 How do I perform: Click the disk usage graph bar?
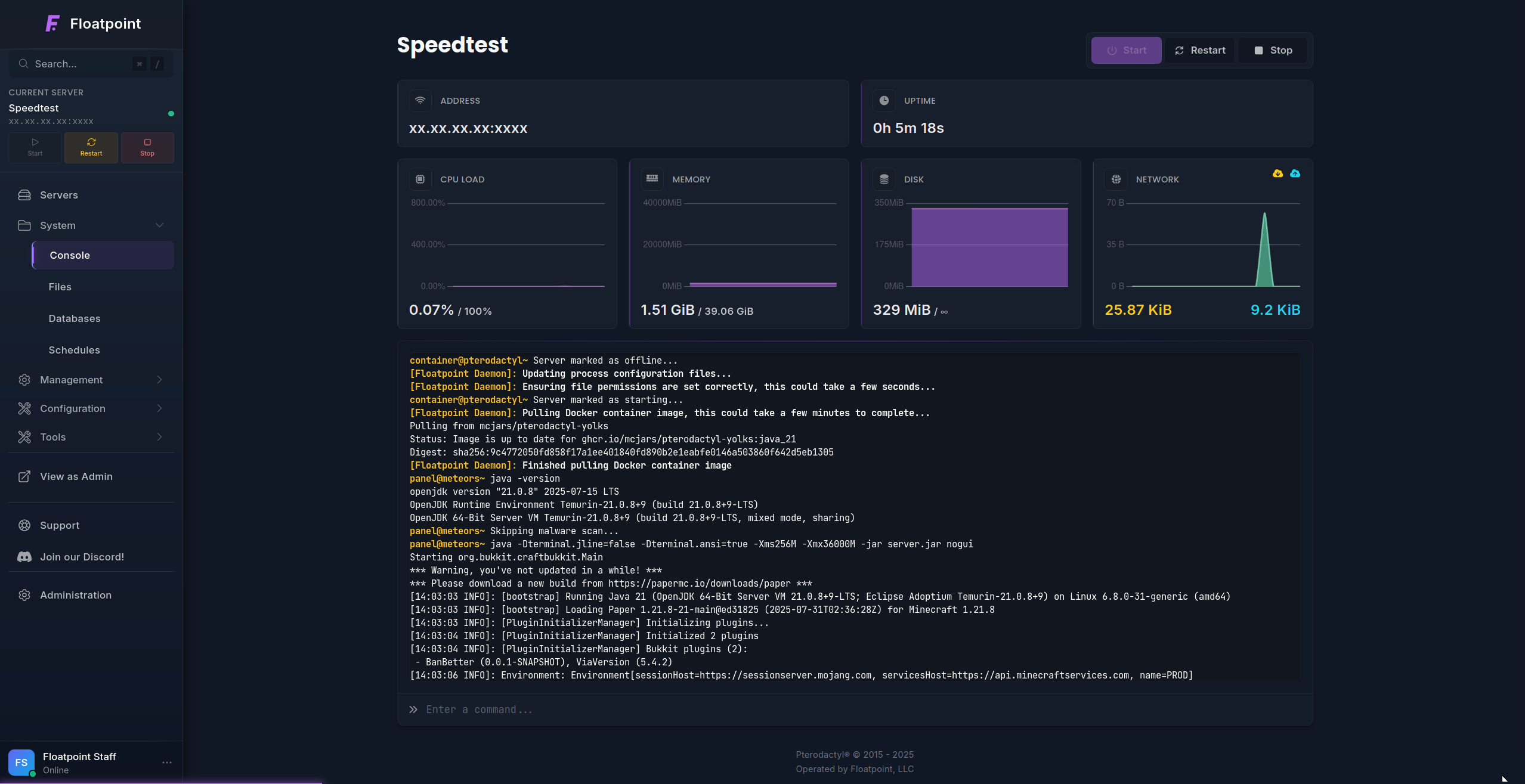coord(990,246)
